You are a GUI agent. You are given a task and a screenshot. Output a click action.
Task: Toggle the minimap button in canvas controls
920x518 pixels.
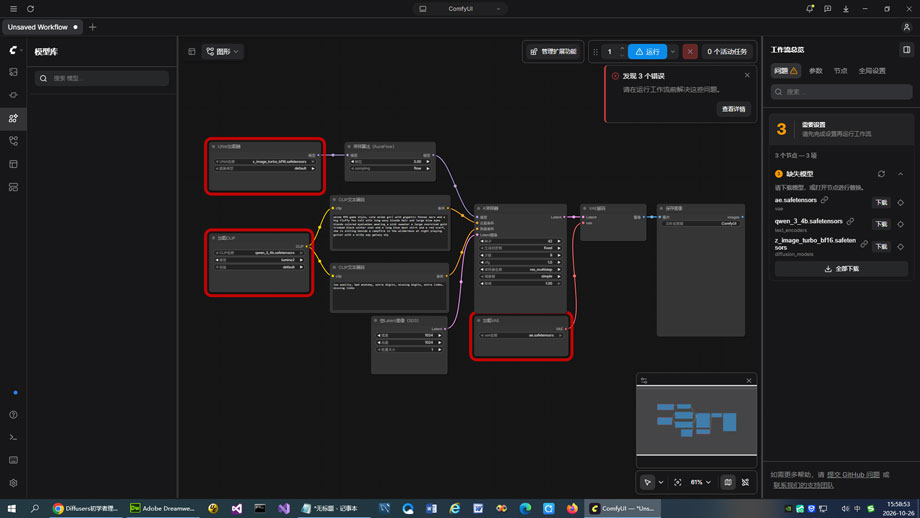pos(728,482)
